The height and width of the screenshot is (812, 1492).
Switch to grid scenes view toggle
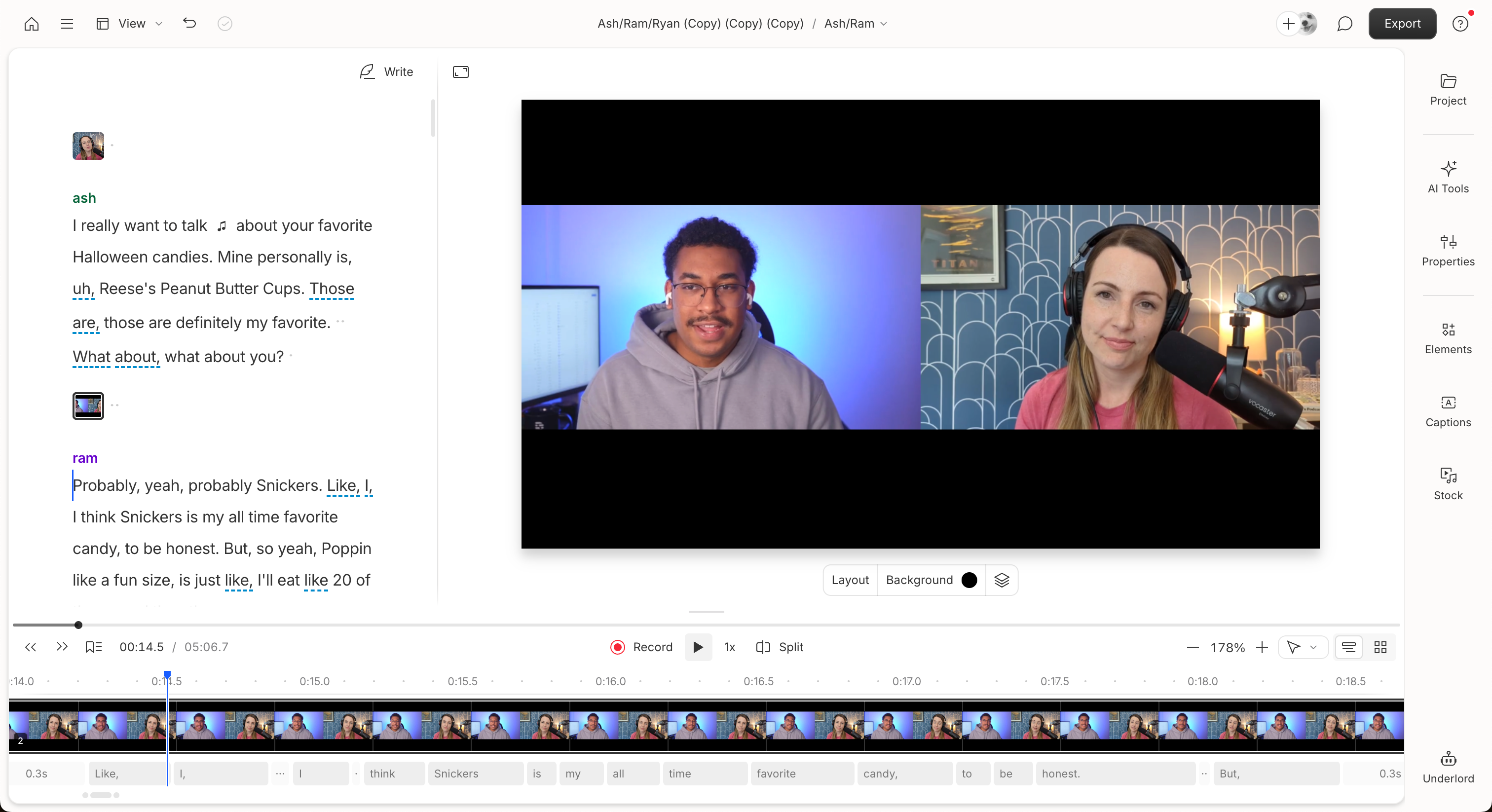(1380, 647)
